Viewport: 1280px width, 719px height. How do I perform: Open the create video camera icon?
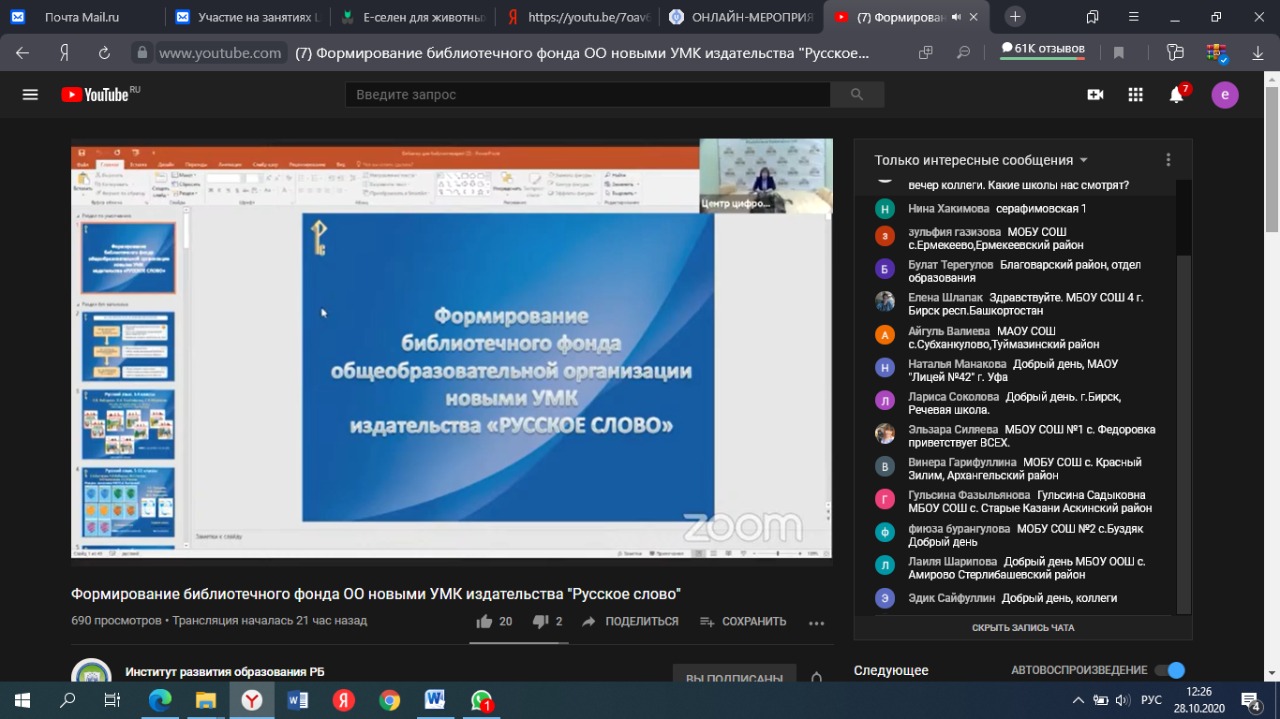[1095, 95]
